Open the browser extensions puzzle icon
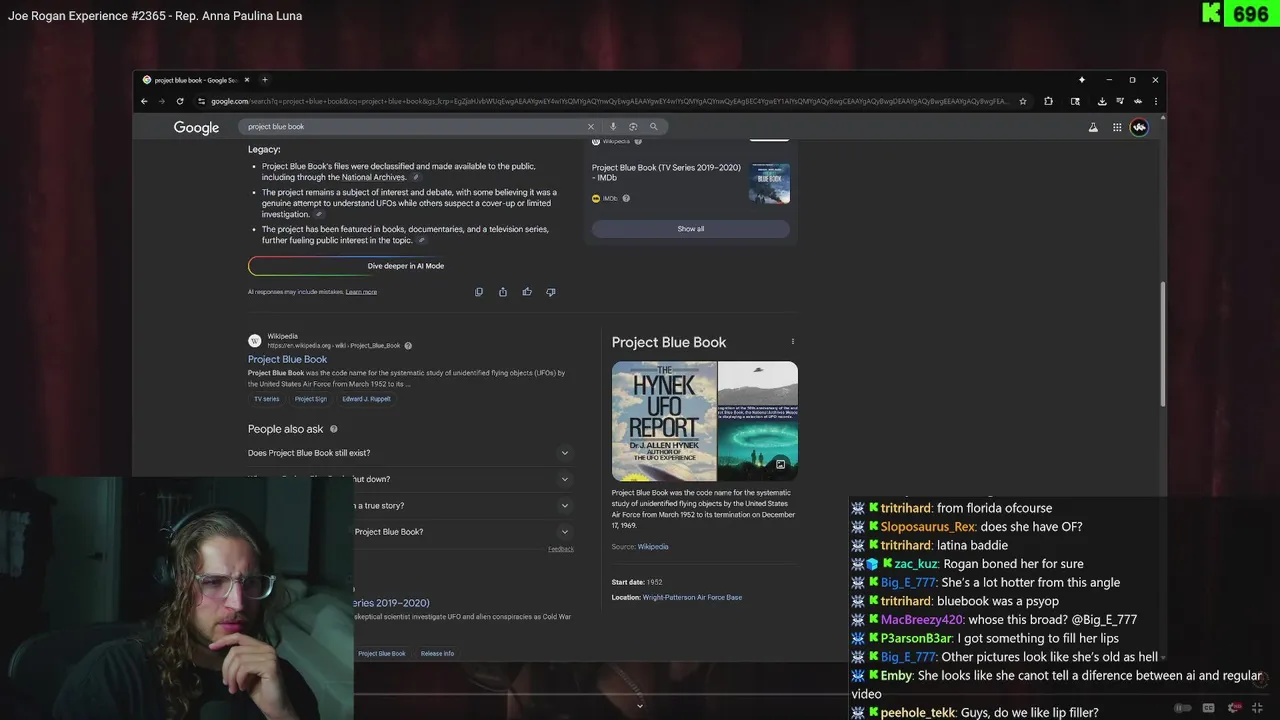The width and height of the screenshot is (1280, 720). (x=1048, y=101)
